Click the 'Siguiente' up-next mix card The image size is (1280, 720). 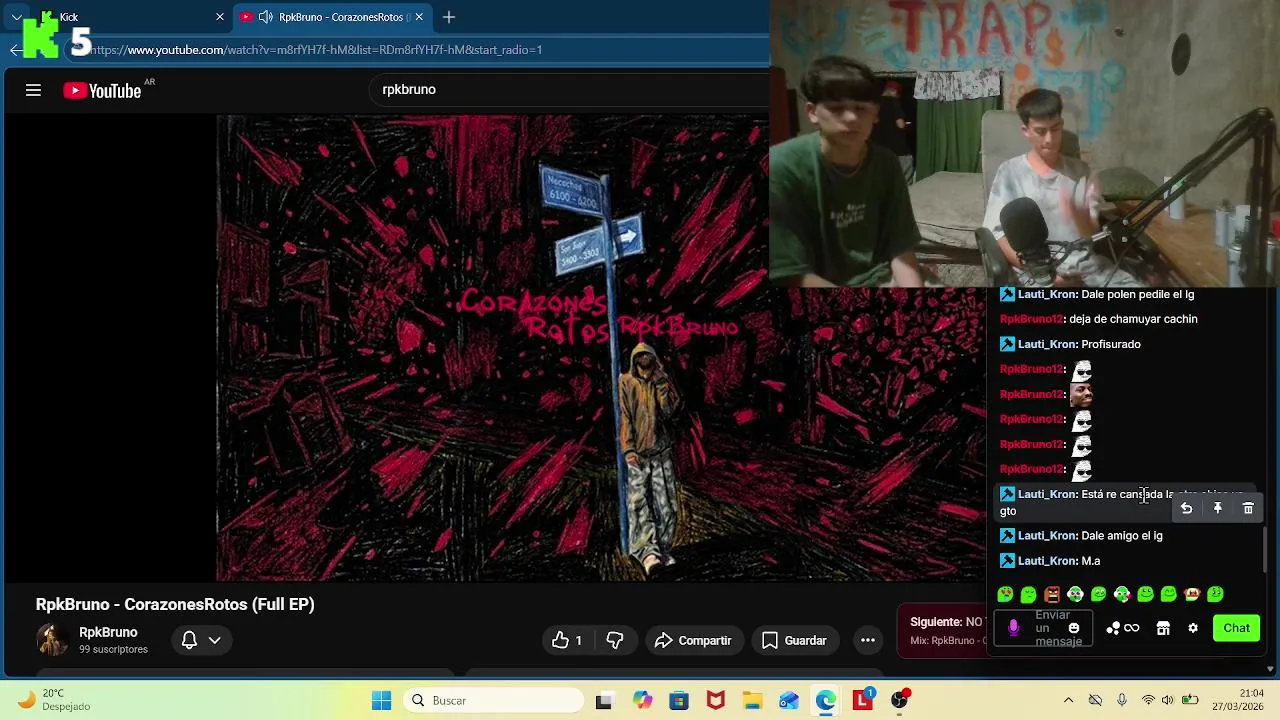pos(943,631)
